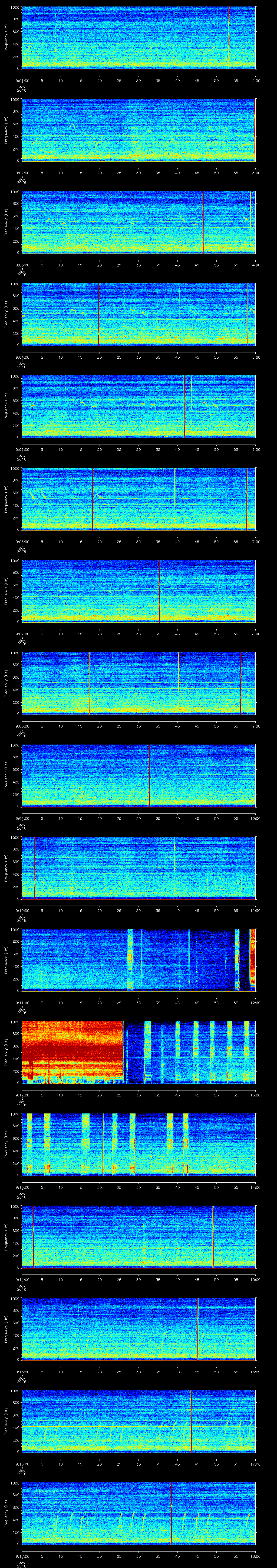Click the '11:00' end time label
277x1568 pixels.
(256, 910)
